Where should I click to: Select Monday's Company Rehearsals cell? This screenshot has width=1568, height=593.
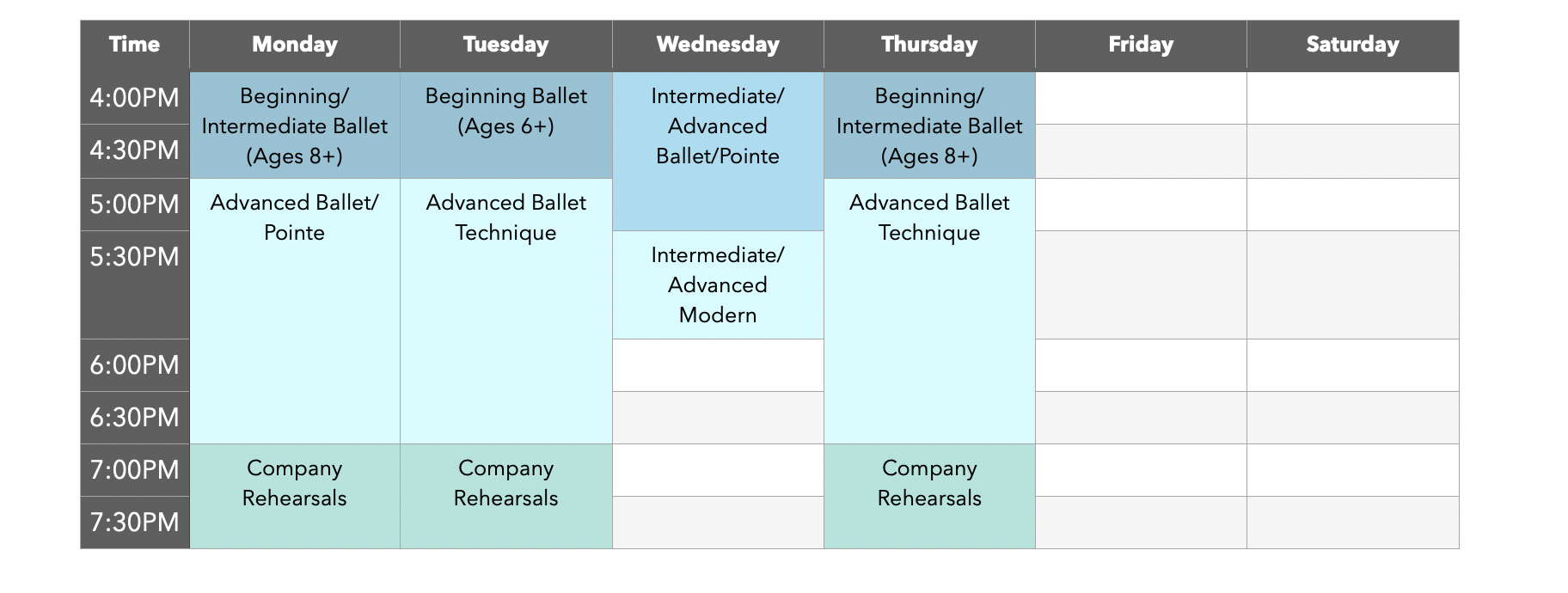(295, 496)
